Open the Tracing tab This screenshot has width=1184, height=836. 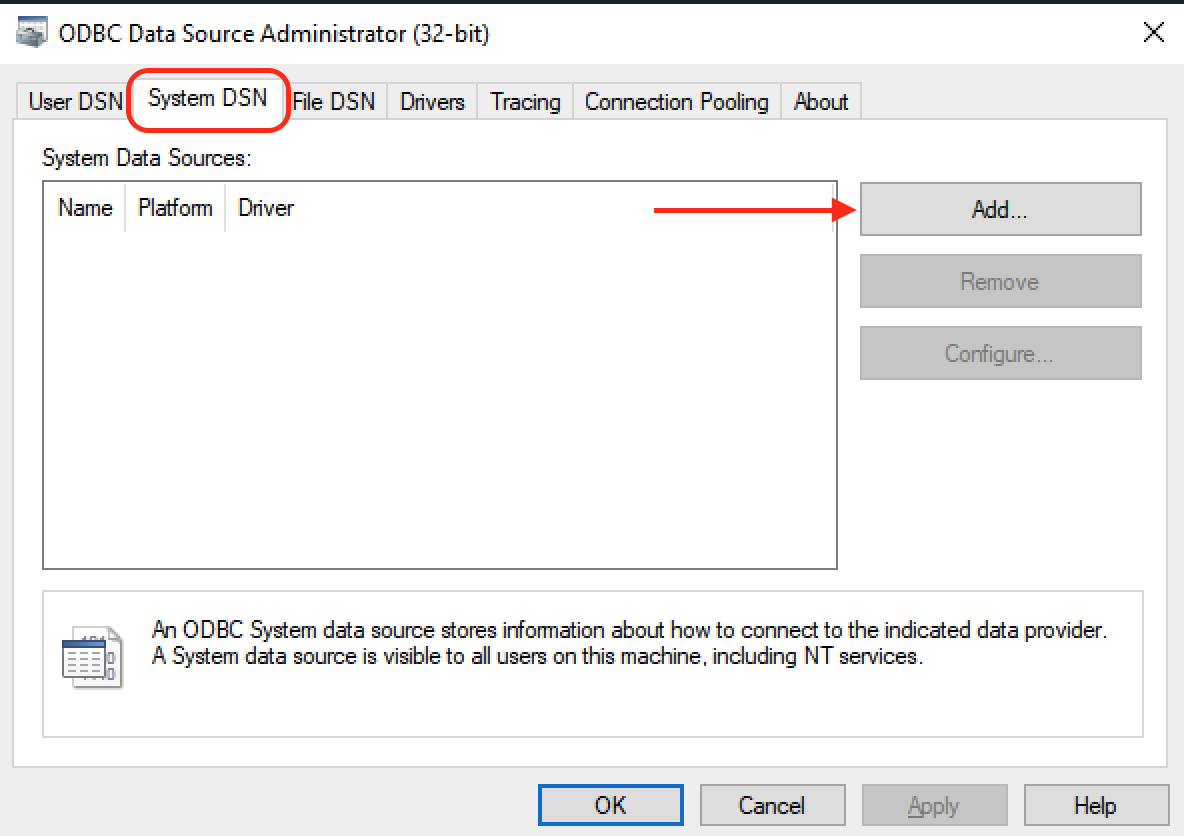pyautogui.click(x=524, y=101)
